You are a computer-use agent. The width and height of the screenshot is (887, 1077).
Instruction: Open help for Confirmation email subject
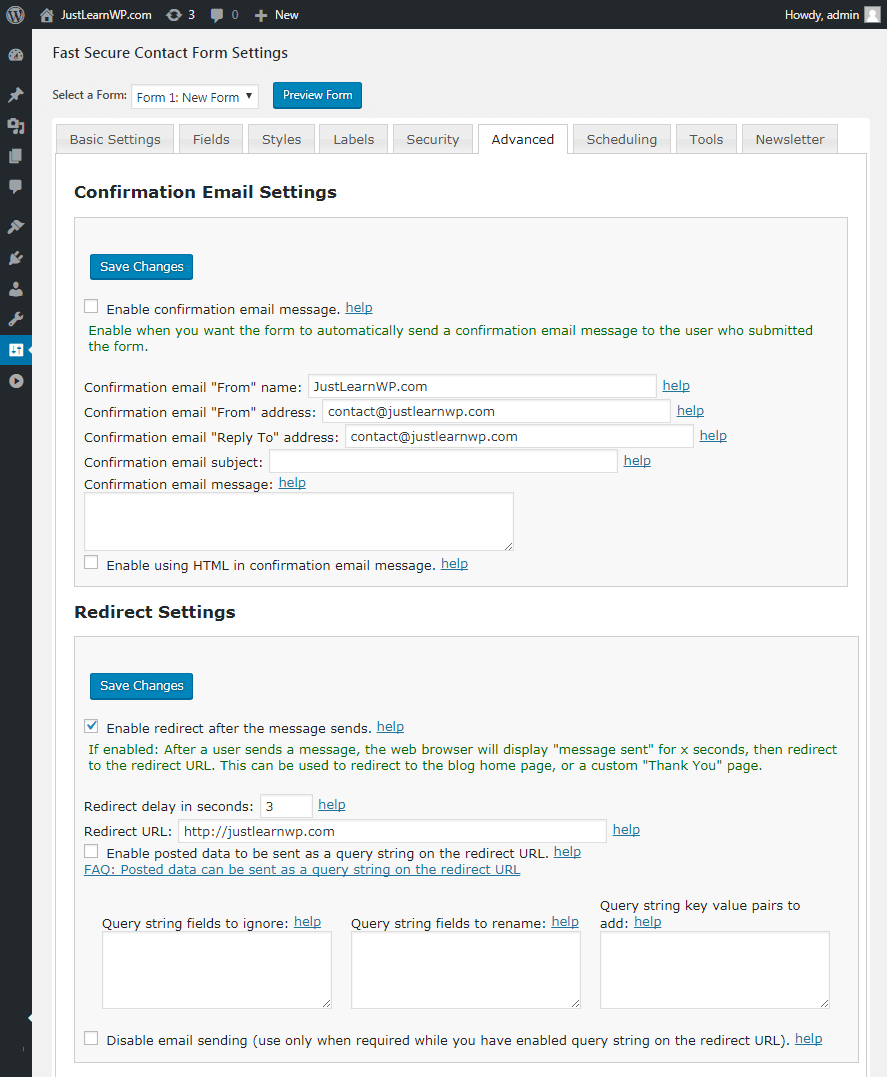pyautogui.click(x=637, y=461)
